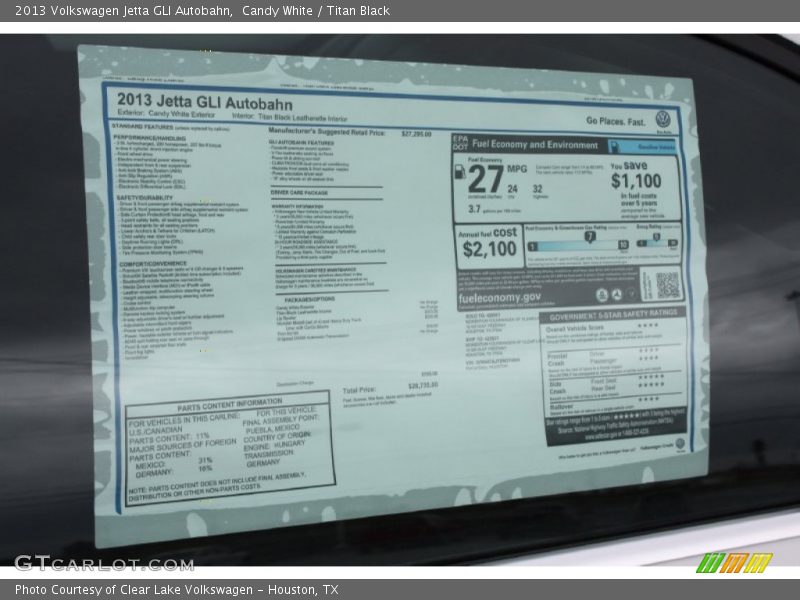
Task: Click the 'DRIVER CARE PACKAGE' heading
Action: pyautogui.click(x=299, y=193)
